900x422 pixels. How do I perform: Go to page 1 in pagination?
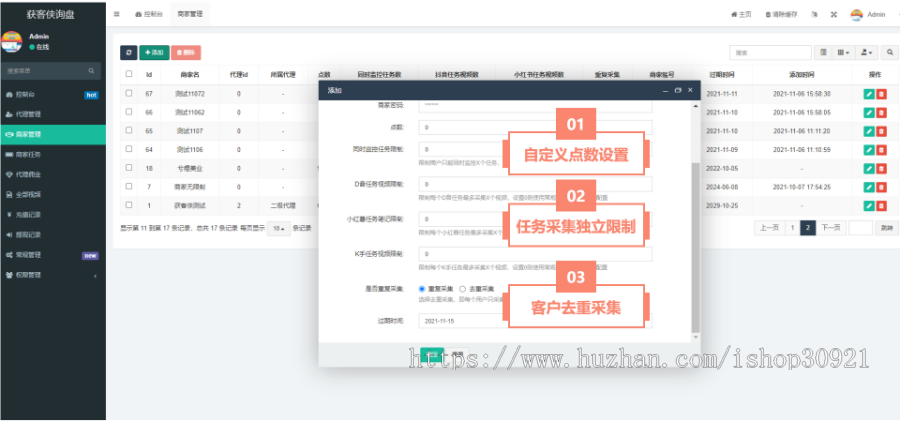[792, 228]
